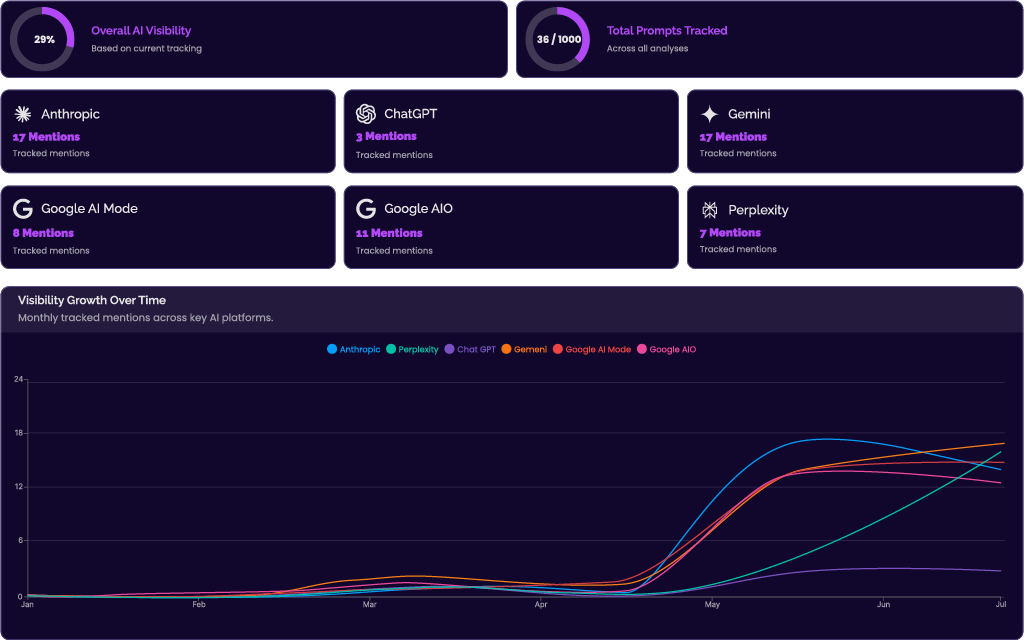
Task: Click the Perplexity logo icon
Action: coord(709,210)
